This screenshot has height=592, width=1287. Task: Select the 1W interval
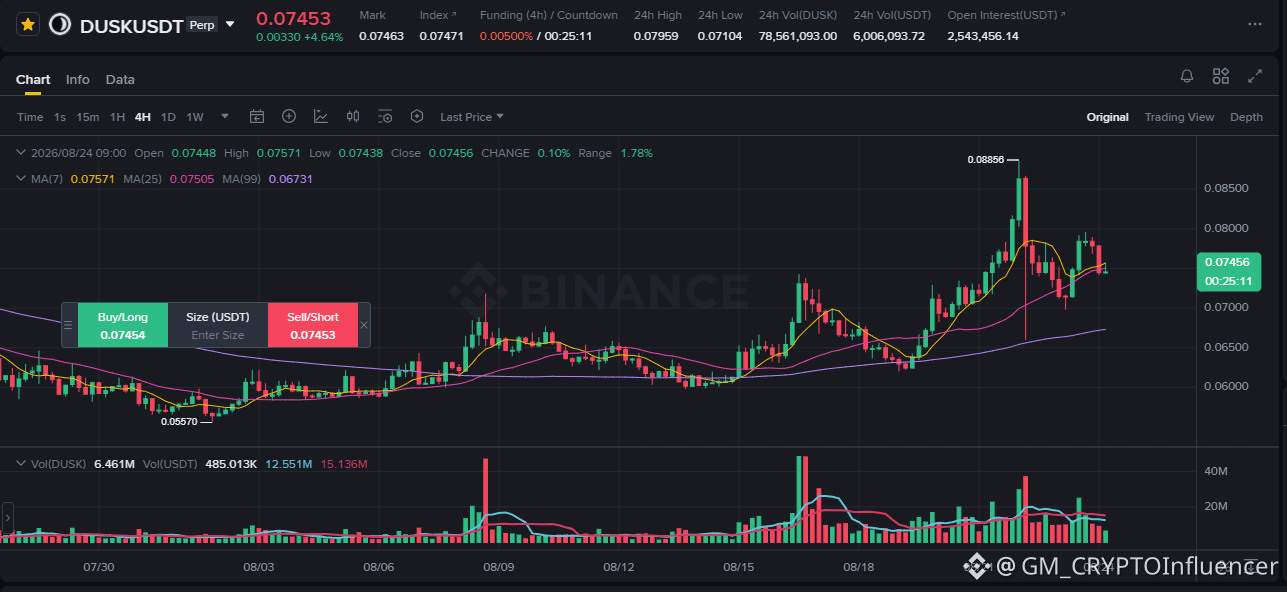(195, 117)
